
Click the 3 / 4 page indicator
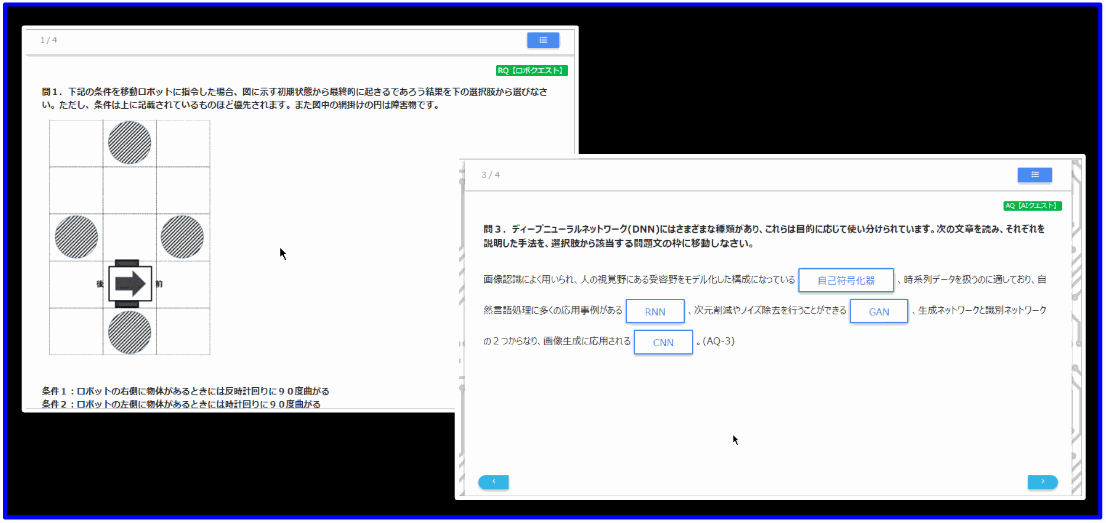[490, 175]
